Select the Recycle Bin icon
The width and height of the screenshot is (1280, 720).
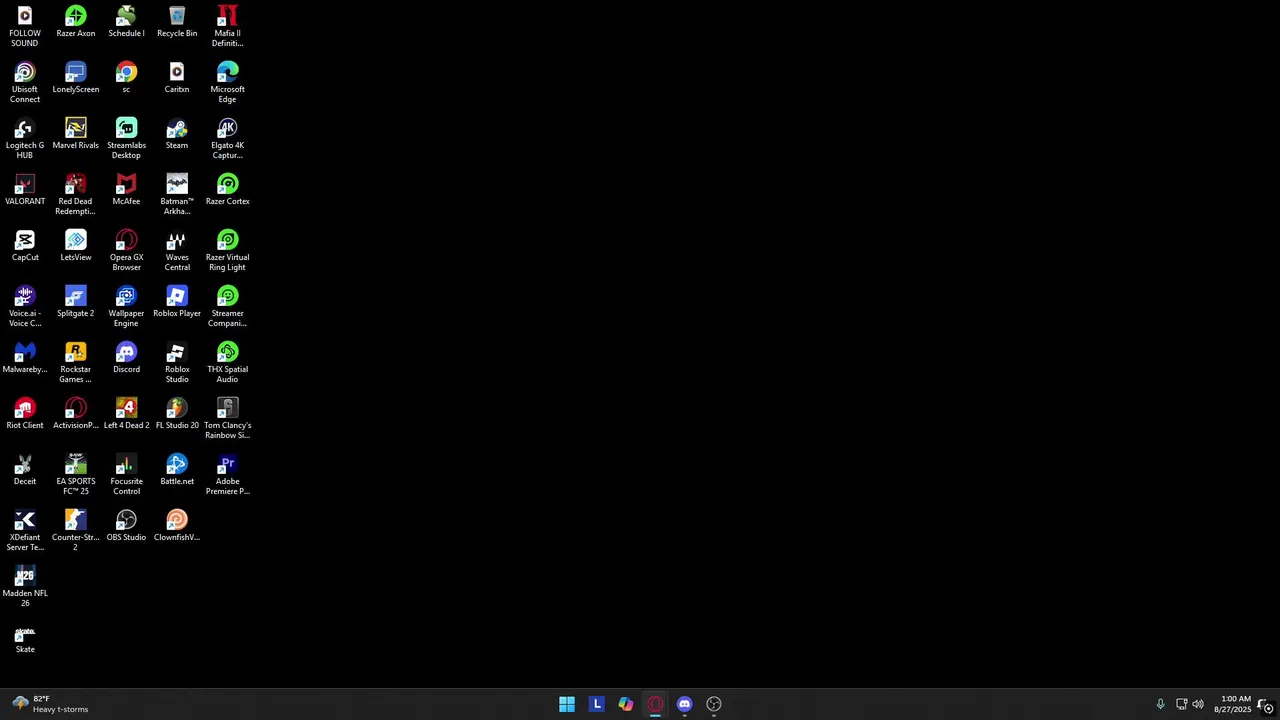click(177, 22)
